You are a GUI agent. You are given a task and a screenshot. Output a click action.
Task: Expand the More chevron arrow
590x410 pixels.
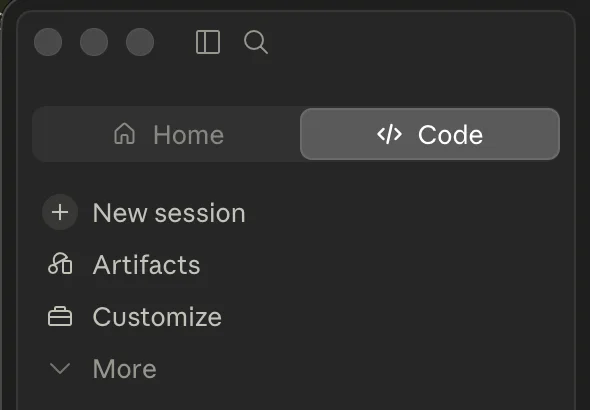point(60,368)
